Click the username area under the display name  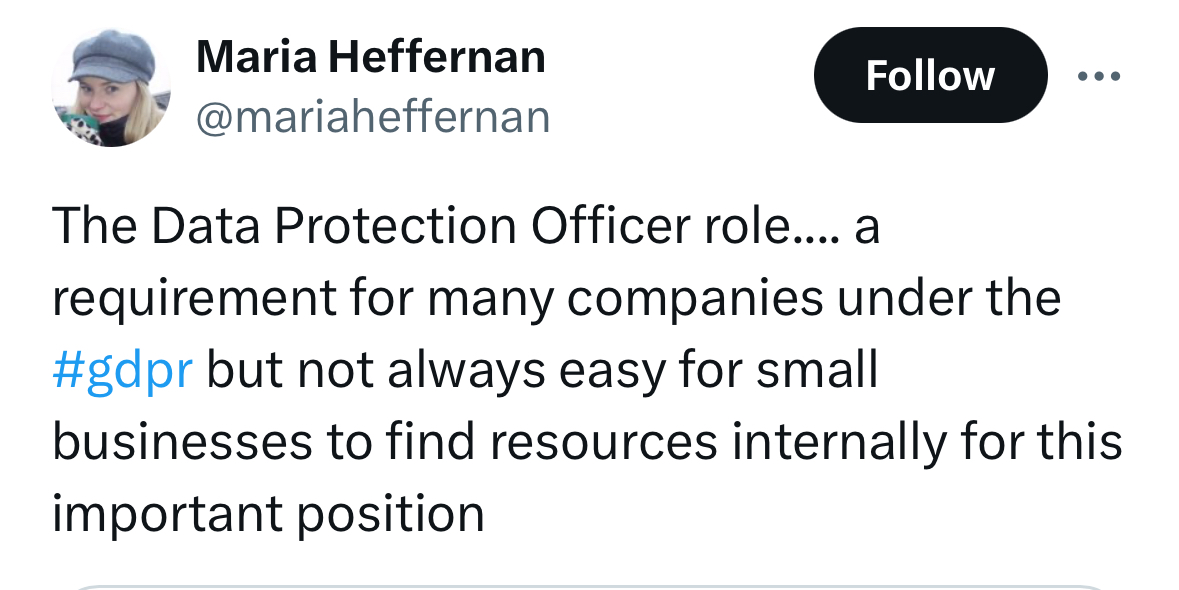click(x=374, y=115)
